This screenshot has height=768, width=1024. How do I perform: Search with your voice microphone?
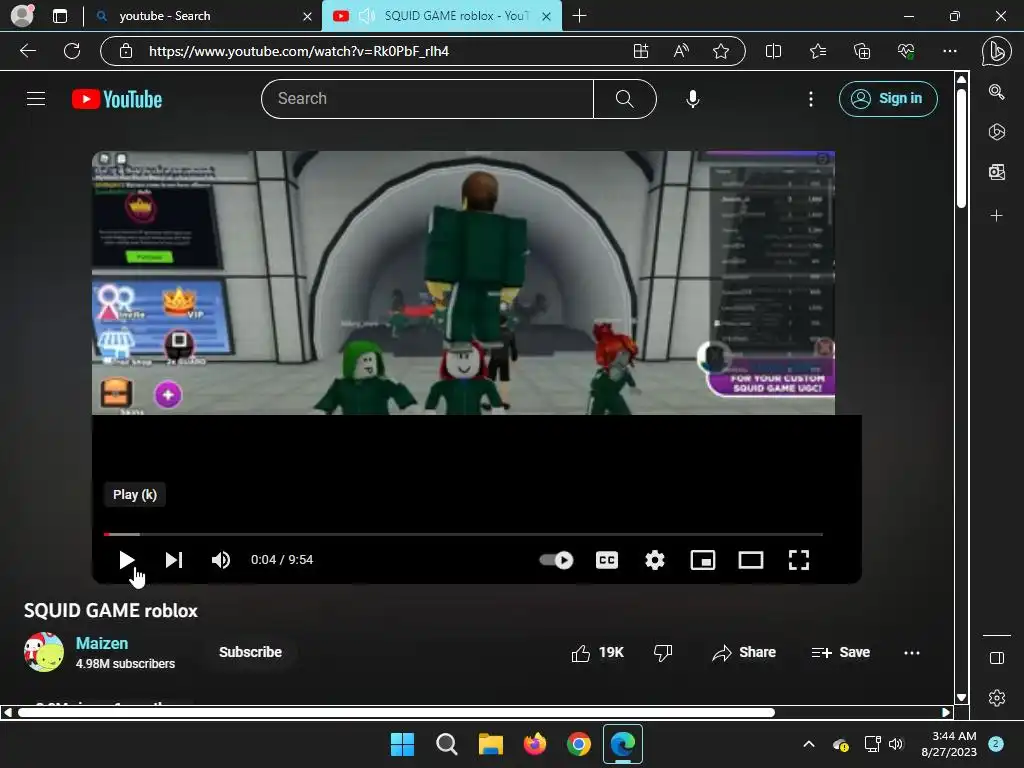[x=693, y=99]
